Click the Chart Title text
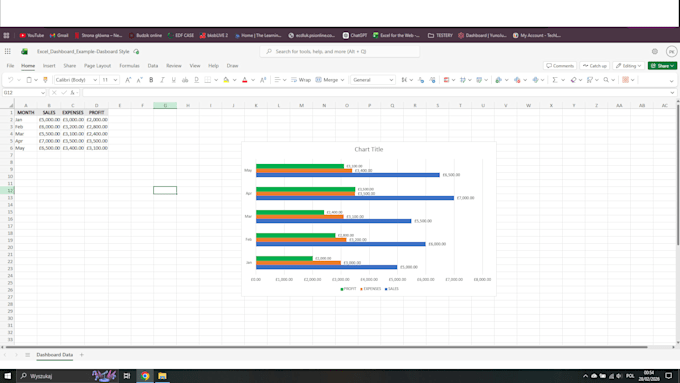 coord(369,149)
